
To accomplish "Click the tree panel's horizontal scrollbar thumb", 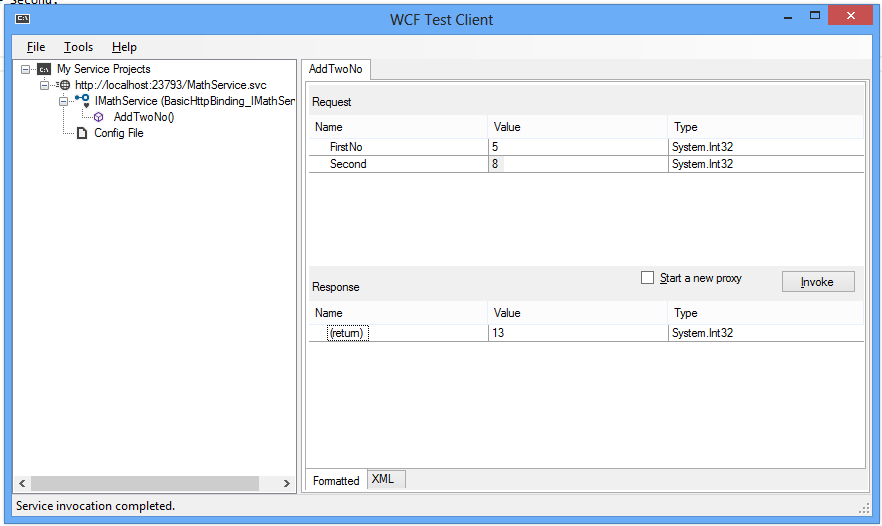I will [145, 483].
